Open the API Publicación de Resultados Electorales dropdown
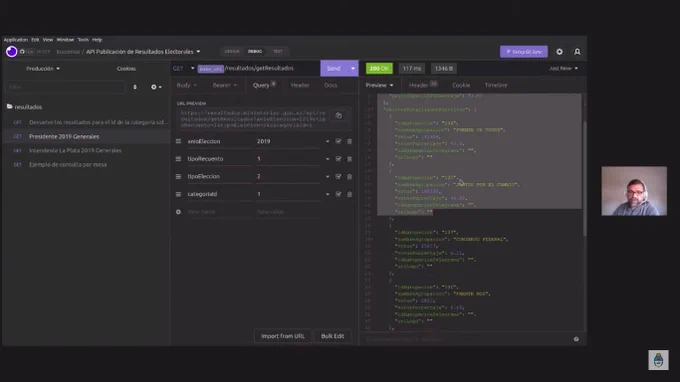The width and height of the screenshot is (680, 382). click(143, 52)
